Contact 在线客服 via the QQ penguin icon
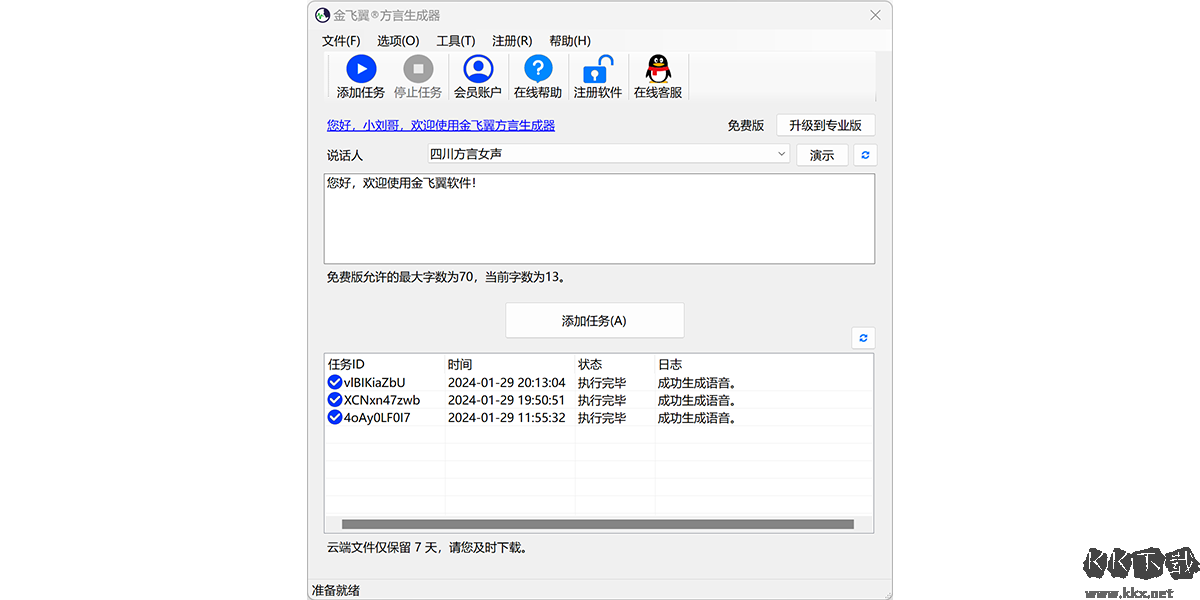Viewport: 1200px width, 600px height. click(657, 69)
